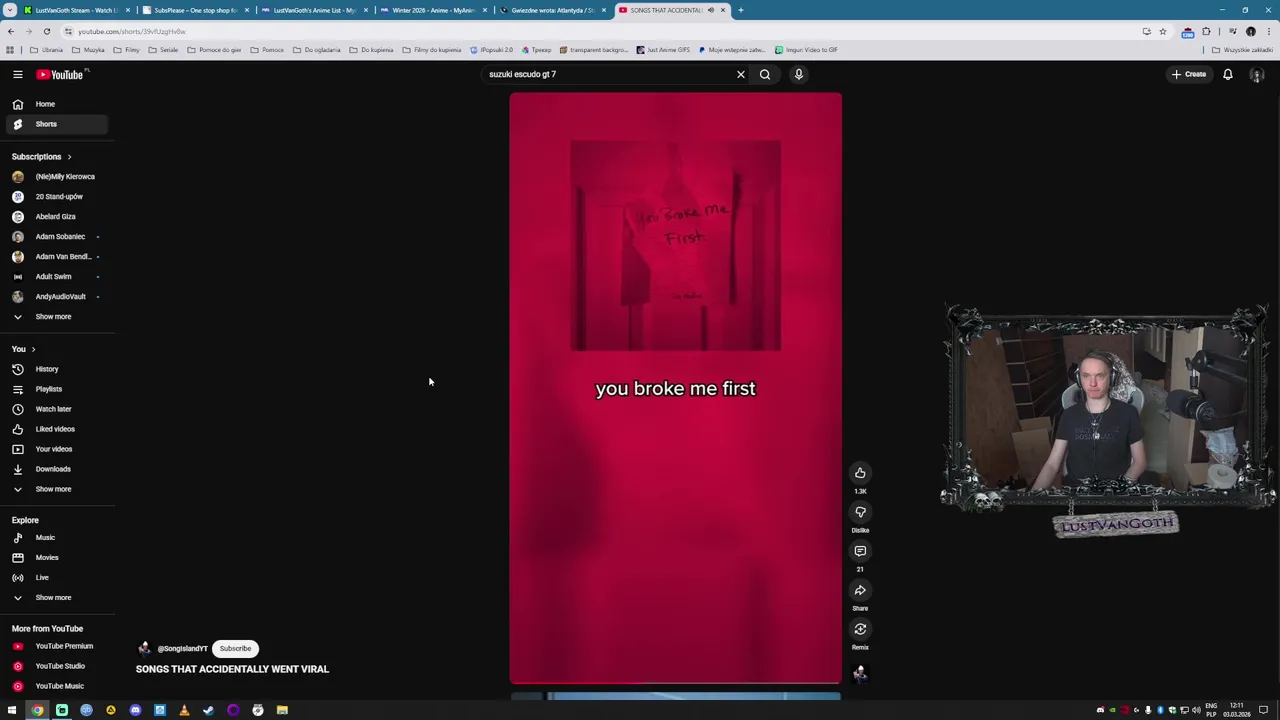This screenshot has width=1280, height=720.
Task: Dislike this Short
Action: (860, 512)
